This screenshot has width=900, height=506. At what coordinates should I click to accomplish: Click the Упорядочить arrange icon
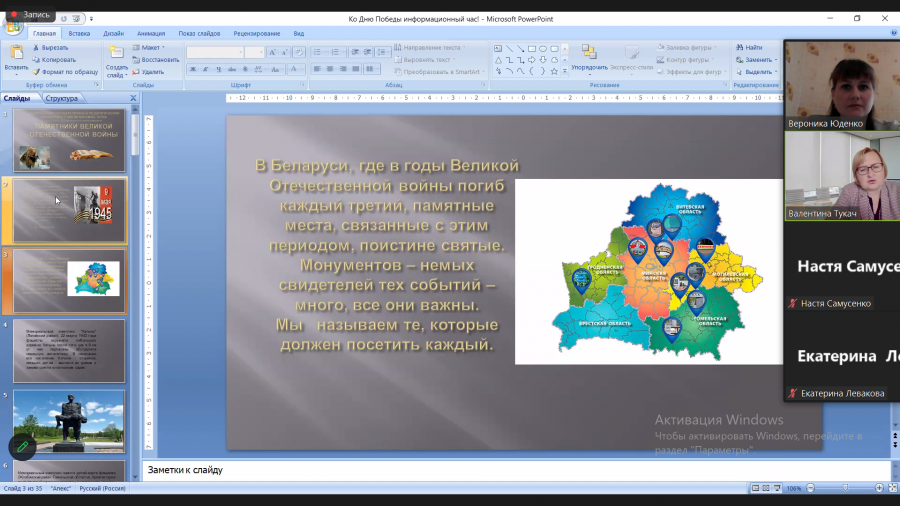click(x=589, y=52)
